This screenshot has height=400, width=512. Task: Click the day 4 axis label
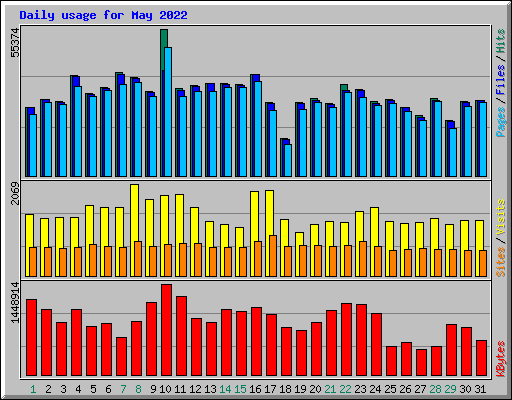pos(78,389)
